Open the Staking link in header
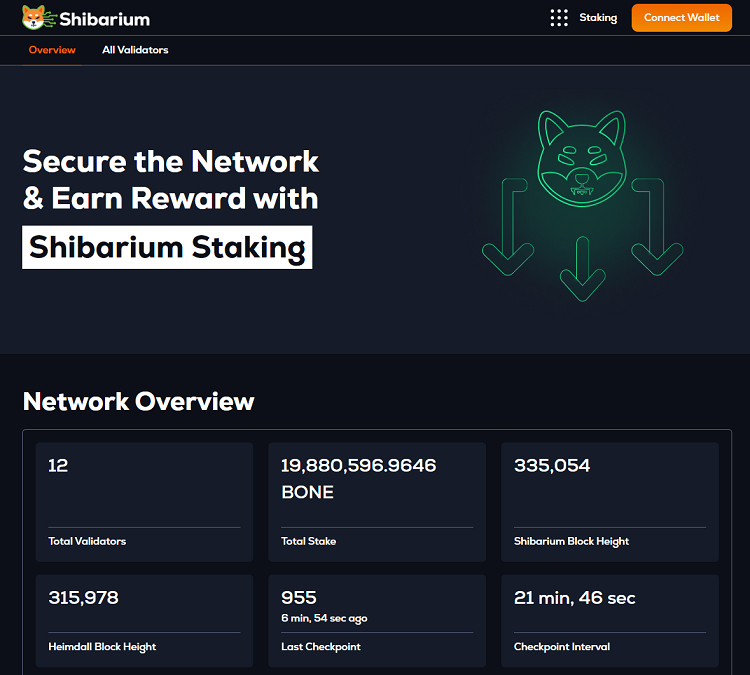Image resolution: width=750 pixels, height=675 pixels. click(598, 18)
